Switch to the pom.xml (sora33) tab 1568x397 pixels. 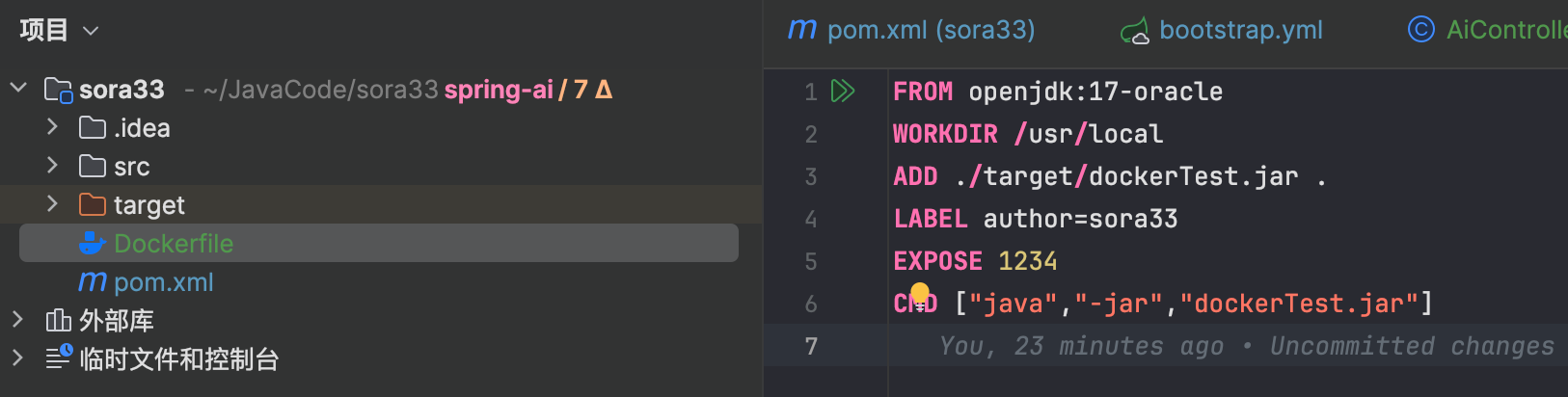[911, 30]
